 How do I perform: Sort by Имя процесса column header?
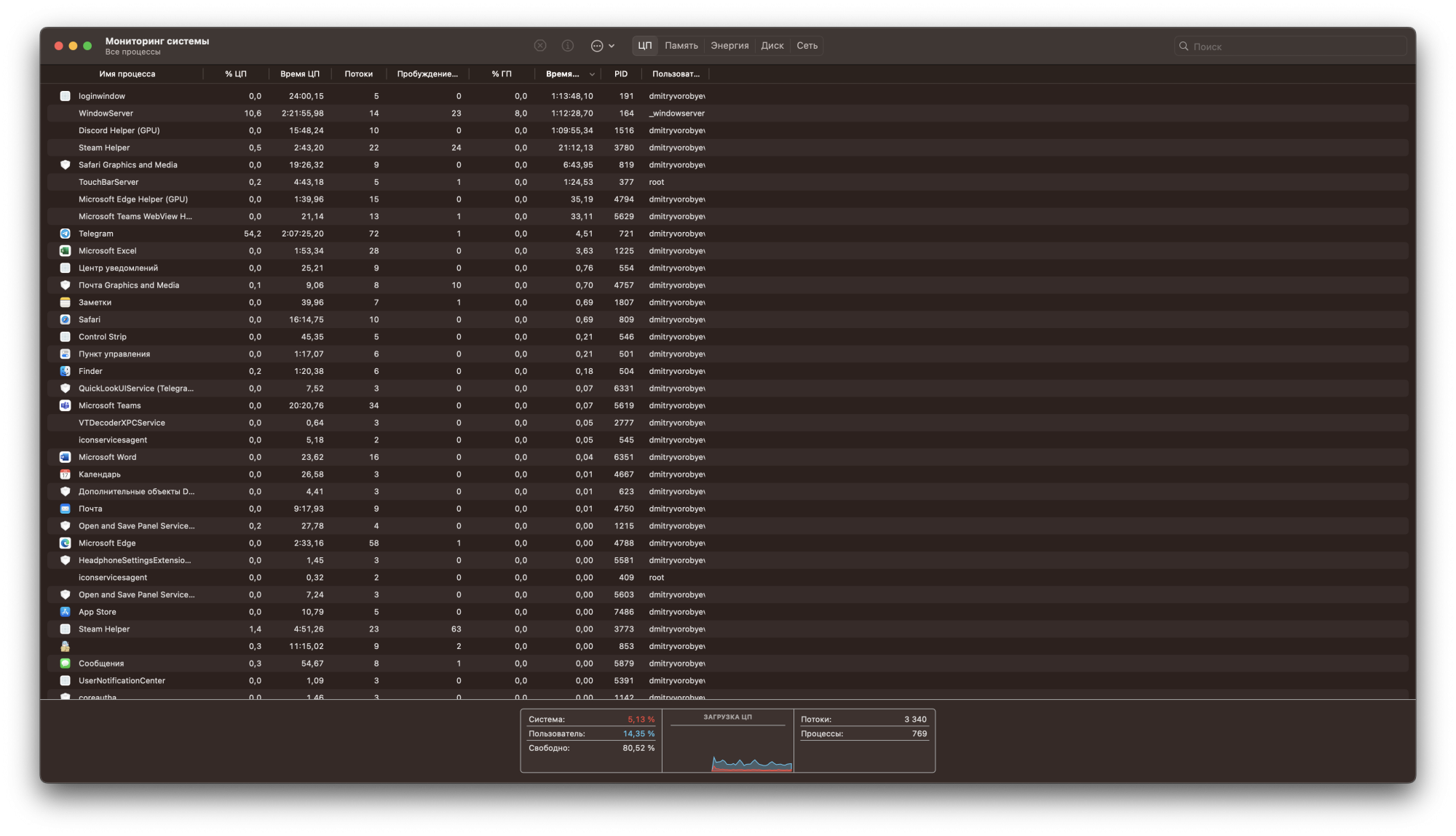point(127,74)
